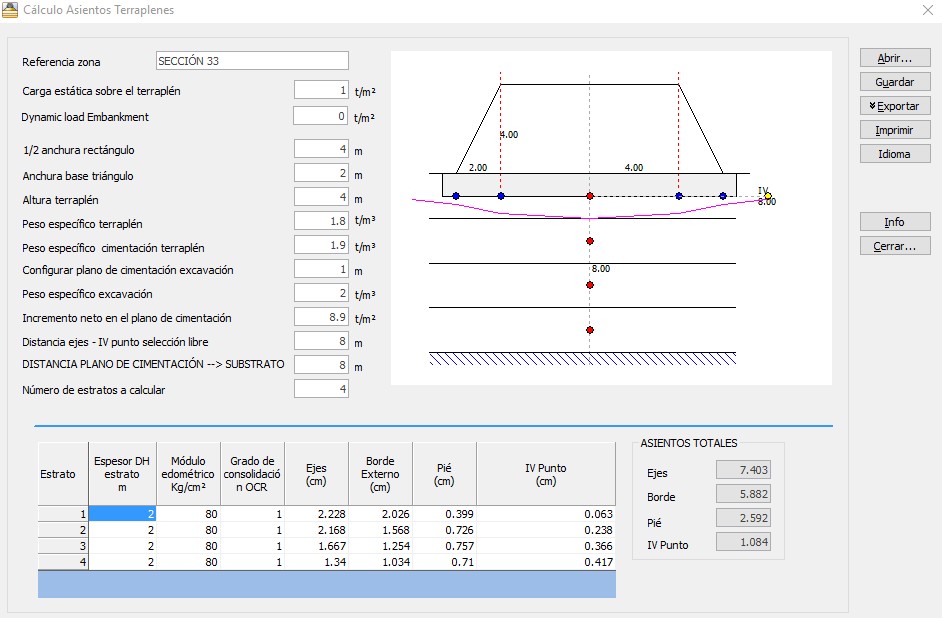942x618 pixels.
Task: Open the Info button
Action: (895, 222)
